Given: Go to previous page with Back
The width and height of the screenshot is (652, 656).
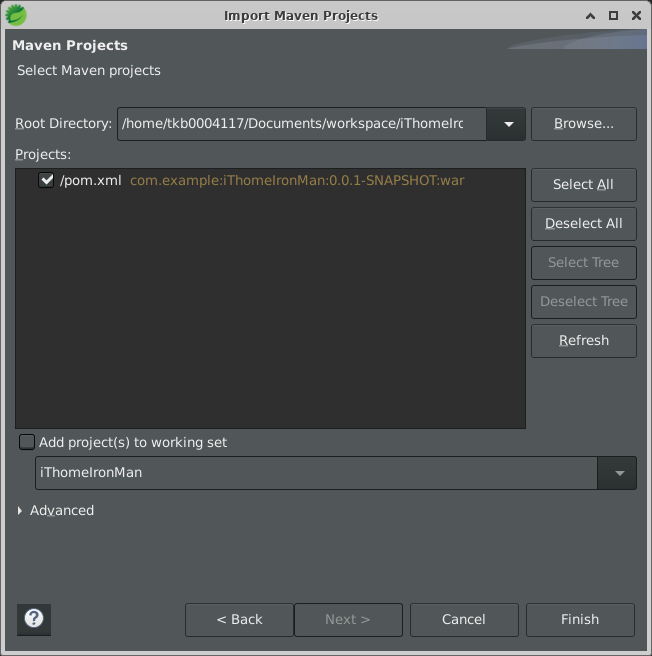Looking at the screenshot, I should (239, 620).
